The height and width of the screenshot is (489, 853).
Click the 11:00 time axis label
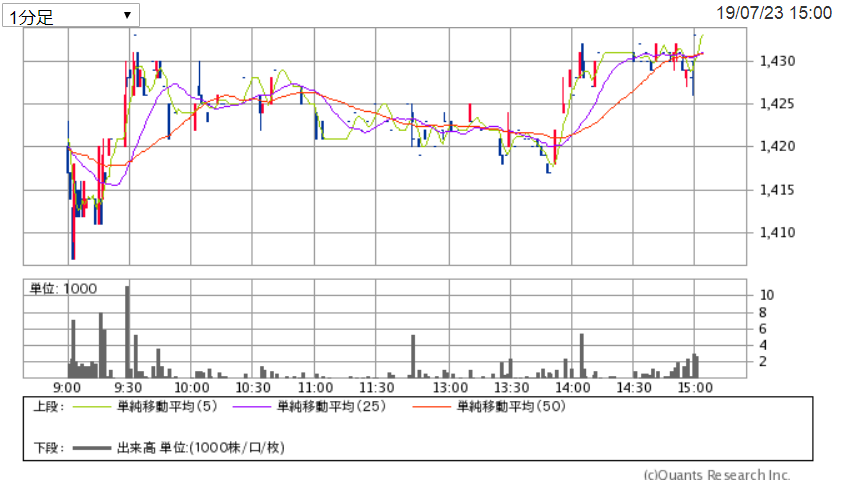click(x=316, y=388)
